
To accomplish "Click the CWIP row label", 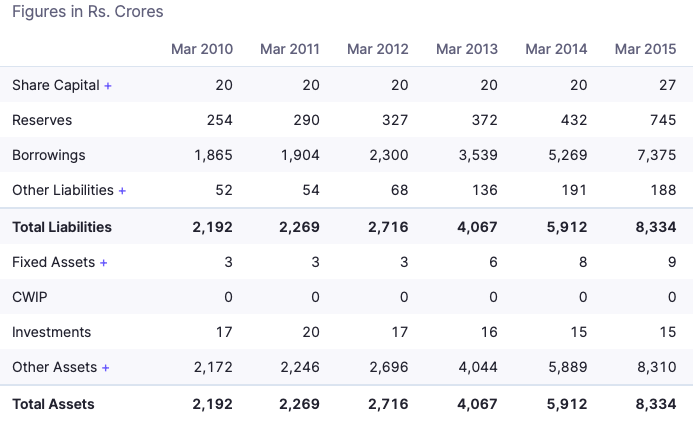I will [29, 298].
